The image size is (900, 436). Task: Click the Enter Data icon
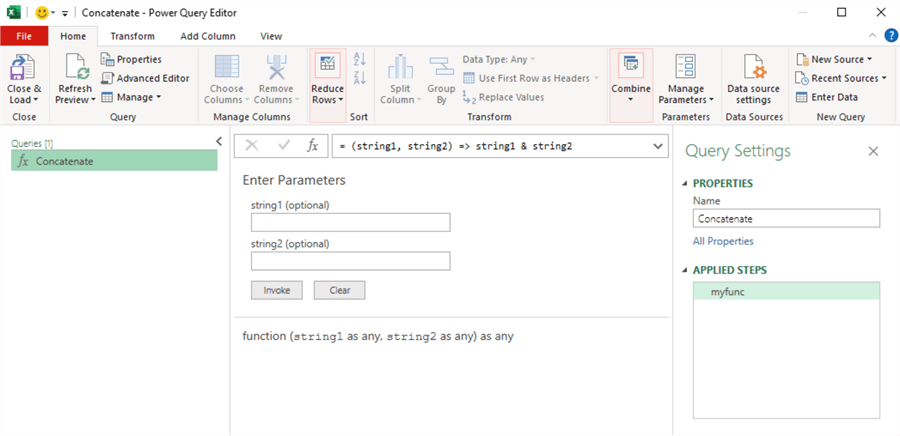coord(802,97)
